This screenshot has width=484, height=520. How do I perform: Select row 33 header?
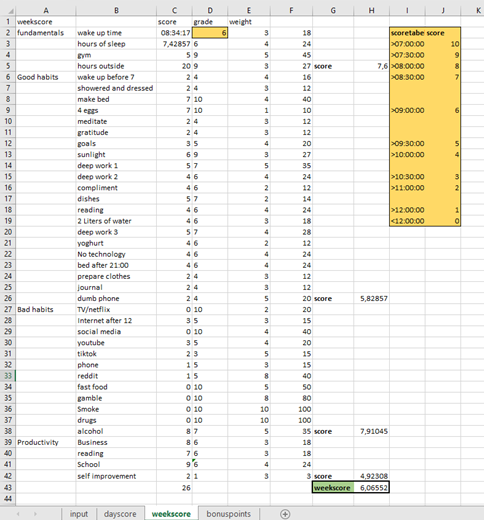click(x=8, y=376)
